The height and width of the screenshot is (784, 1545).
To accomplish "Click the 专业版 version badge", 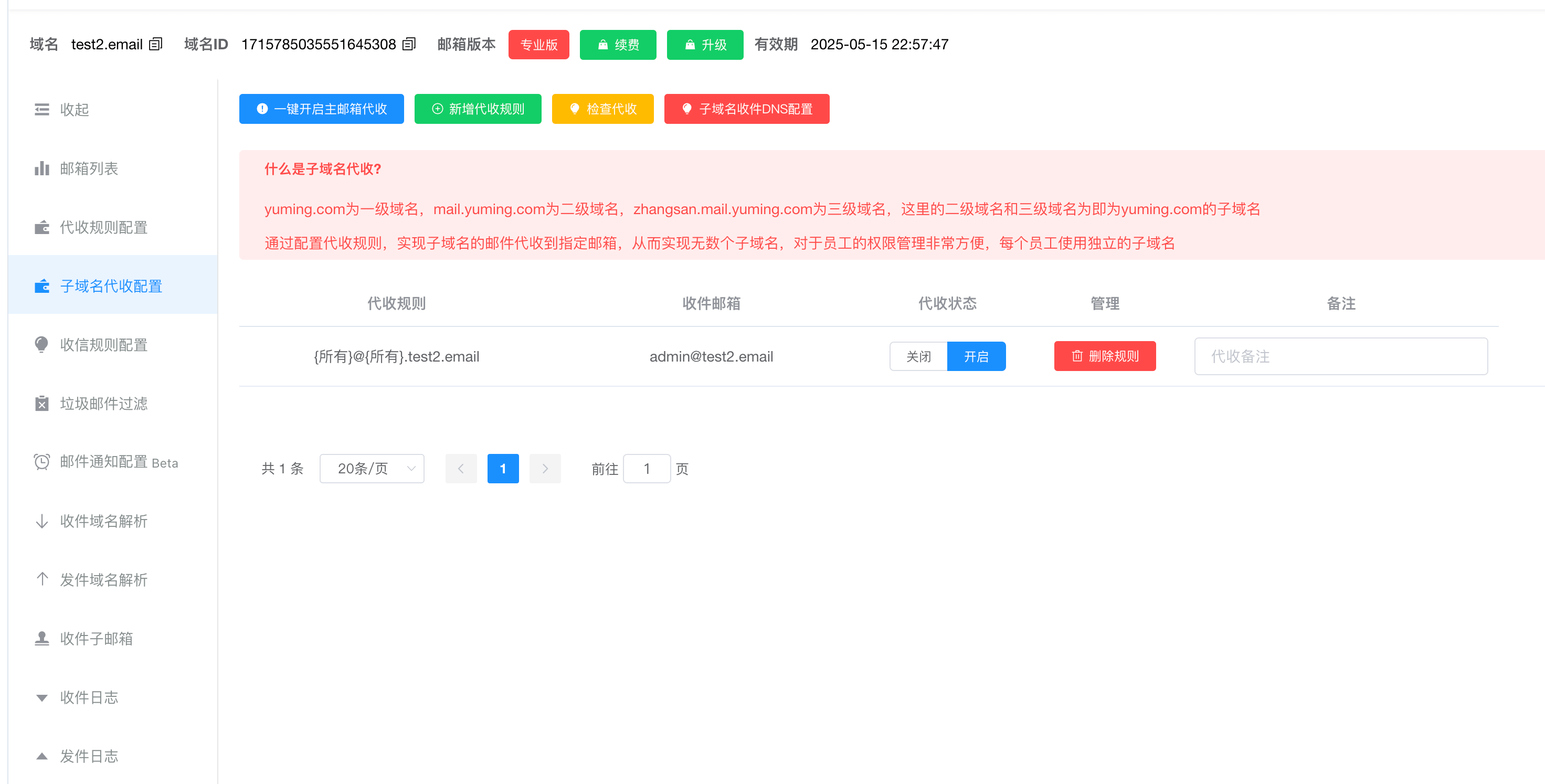I will (x=538, y=45).
